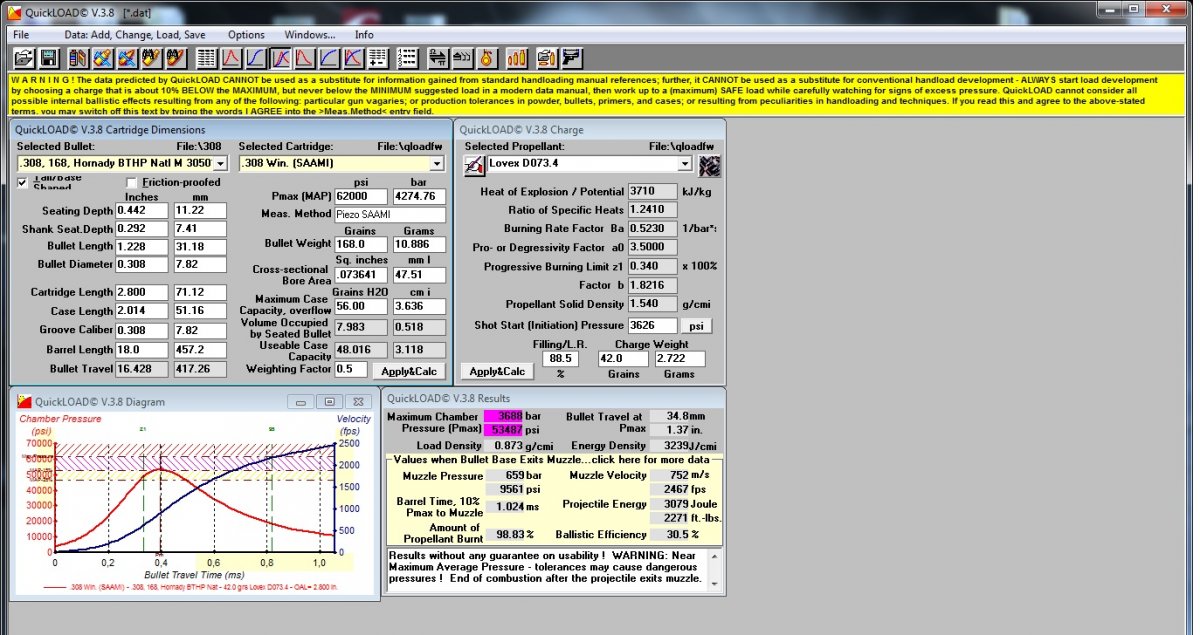This screenshot has width=1200, height=635.
Task: Click the psi unit button for Shot Start Pressure
Action: coord(695,325)
